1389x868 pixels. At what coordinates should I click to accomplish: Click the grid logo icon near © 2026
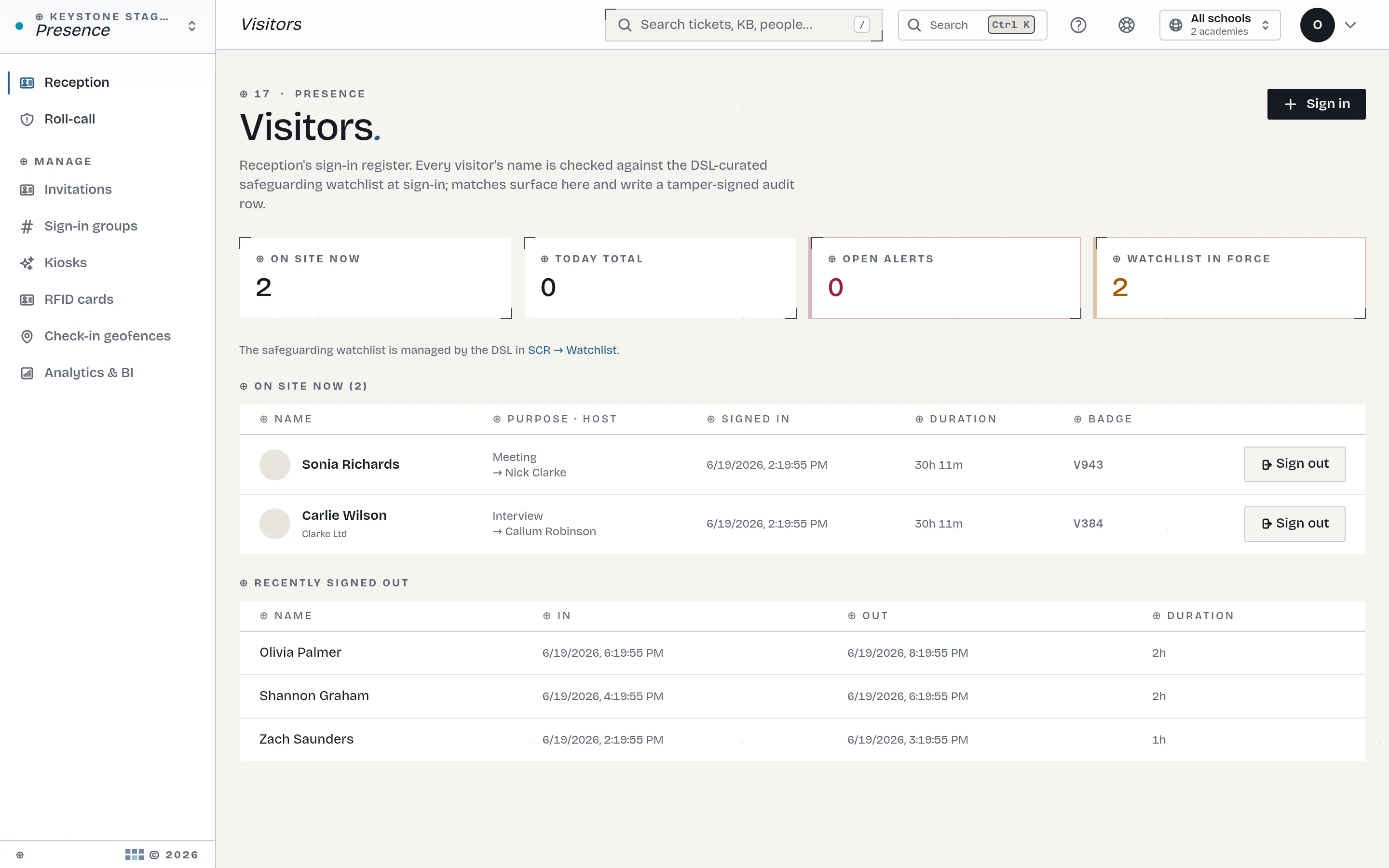134,855
